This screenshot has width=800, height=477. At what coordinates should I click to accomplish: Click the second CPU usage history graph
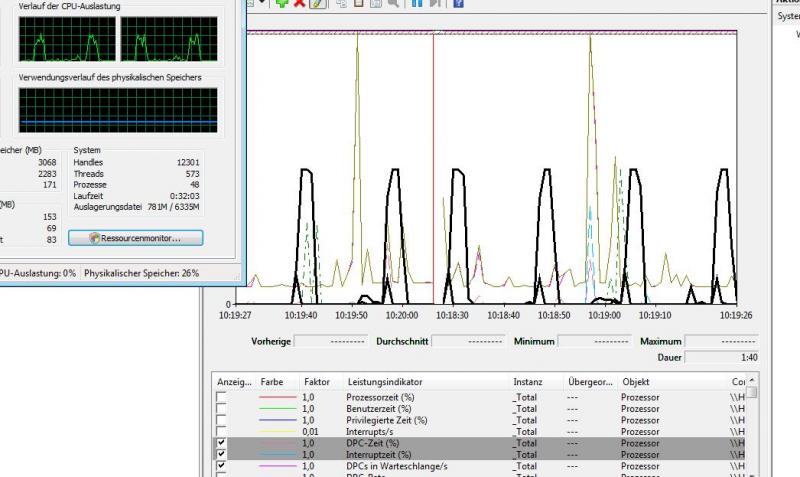coord(169,39)
